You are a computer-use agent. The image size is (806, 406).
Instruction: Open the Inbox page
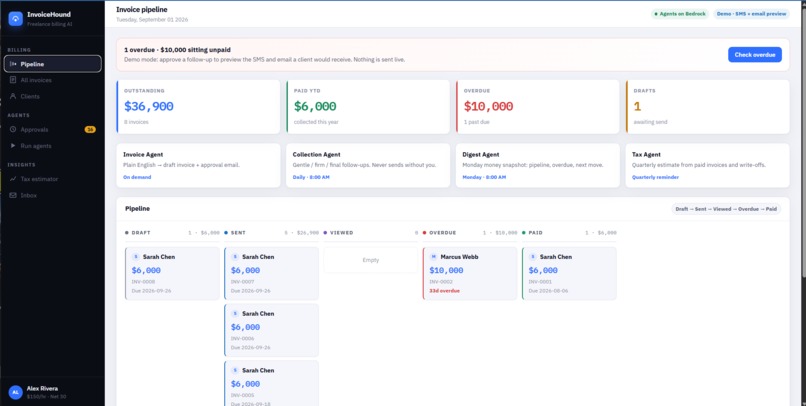coord(52,195)
